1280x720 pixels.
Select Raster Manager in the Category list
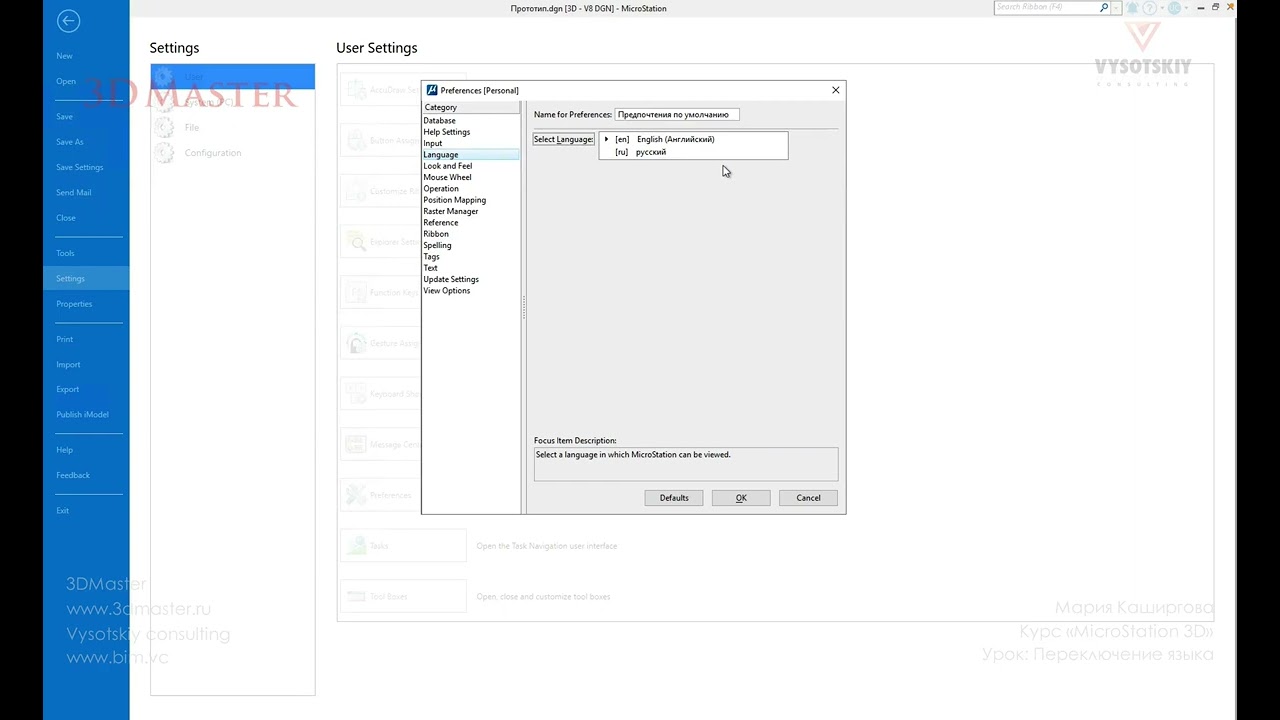pyautogui.click(x=471, y=211)
